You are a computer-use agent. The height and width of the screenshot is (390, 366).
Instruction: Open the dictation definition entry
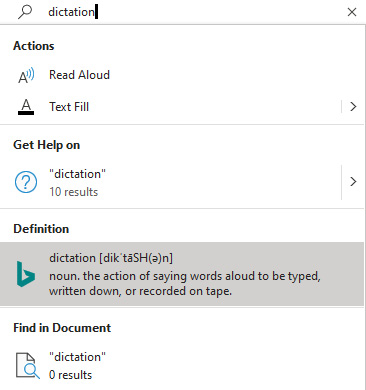(x=182, y=274)
